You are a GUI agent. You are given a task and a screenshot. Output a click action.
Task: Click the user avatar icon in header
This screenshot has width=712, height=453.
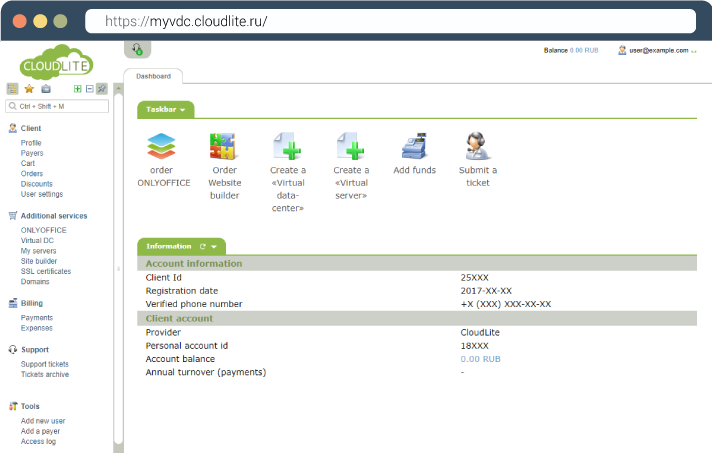[x=622, y=50]
